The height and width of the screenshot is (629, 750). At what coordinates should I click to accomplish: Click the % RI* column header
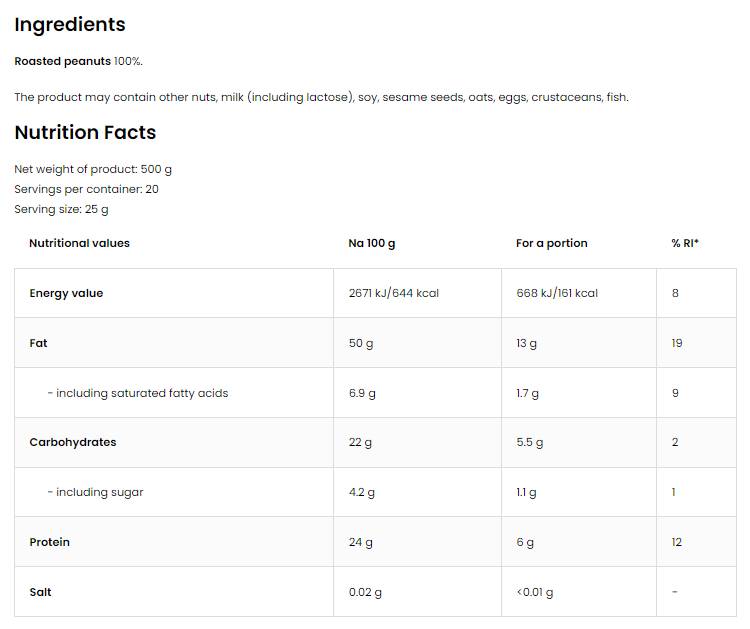coord(685,243)
